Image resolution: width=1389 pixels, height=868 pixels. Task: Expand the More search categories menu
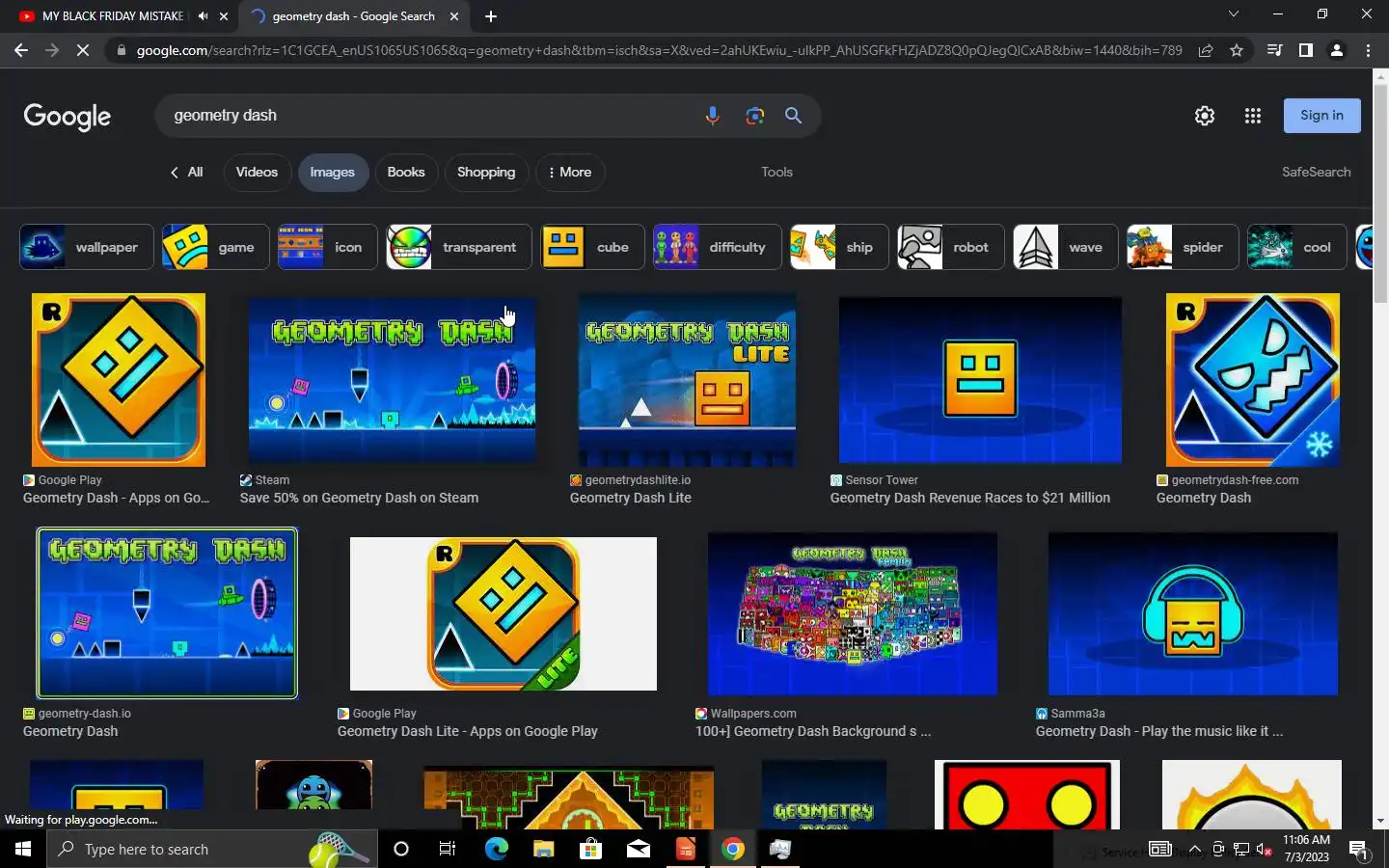(570, 172)
